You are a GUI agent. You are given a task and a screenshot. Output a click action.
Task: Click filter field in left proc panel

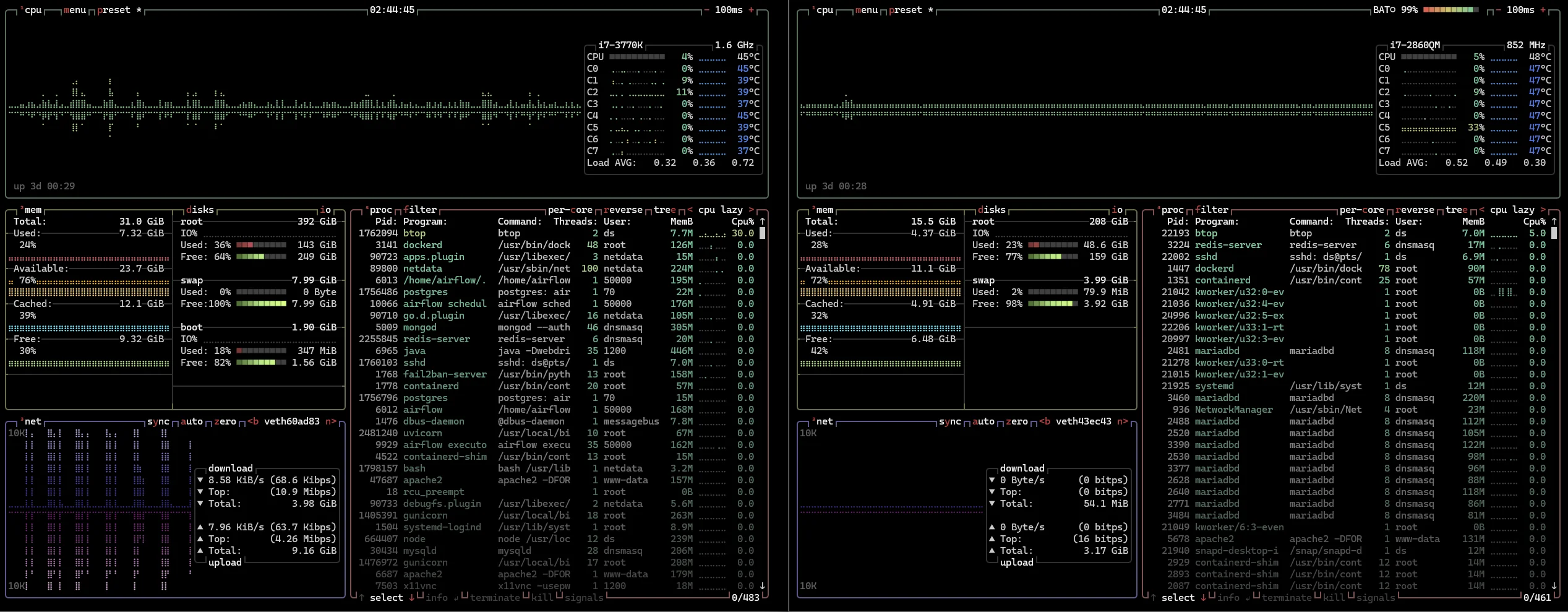click(420, 210)
